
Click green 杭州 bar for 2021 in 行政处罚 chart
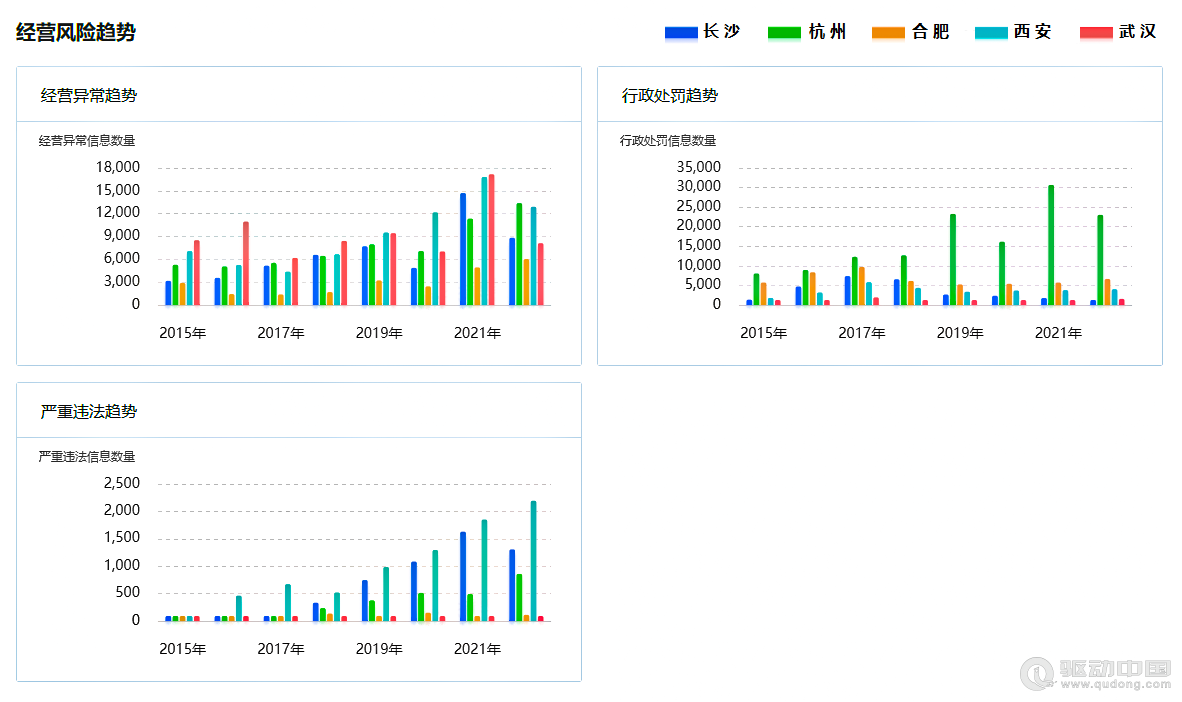[x=1051, y=246]
